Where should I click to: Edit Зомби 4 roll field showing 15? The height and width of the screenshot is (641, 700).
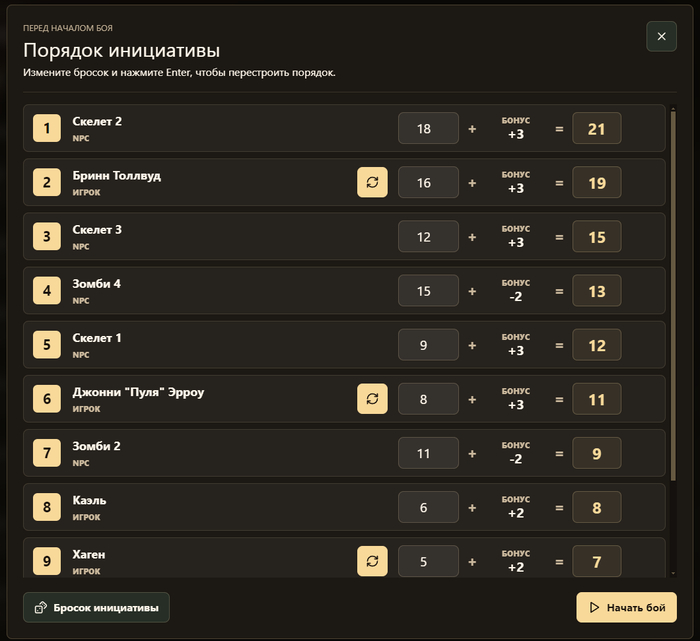coord(428,291)
